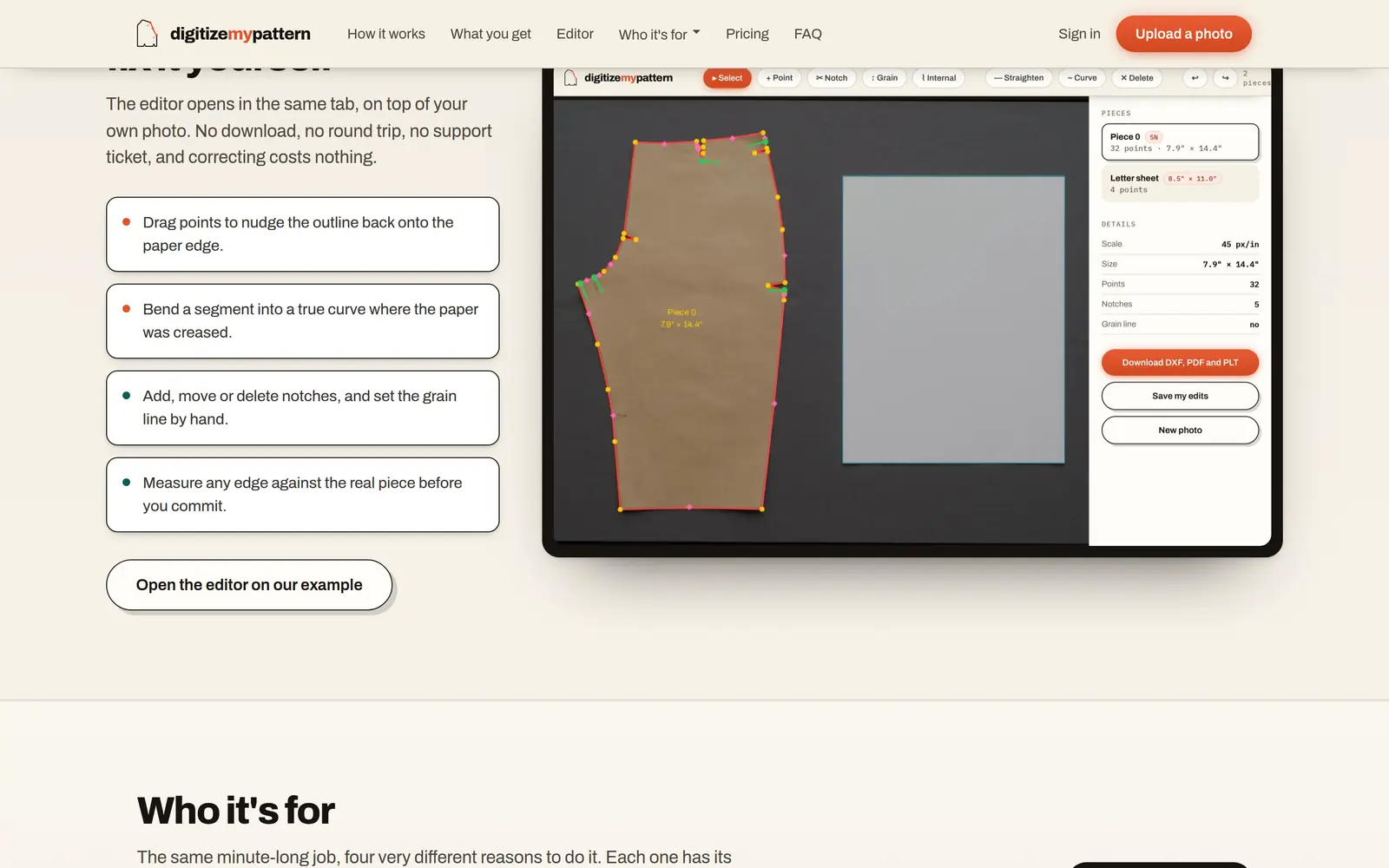Click the Sign in link

click(1079, 34)
